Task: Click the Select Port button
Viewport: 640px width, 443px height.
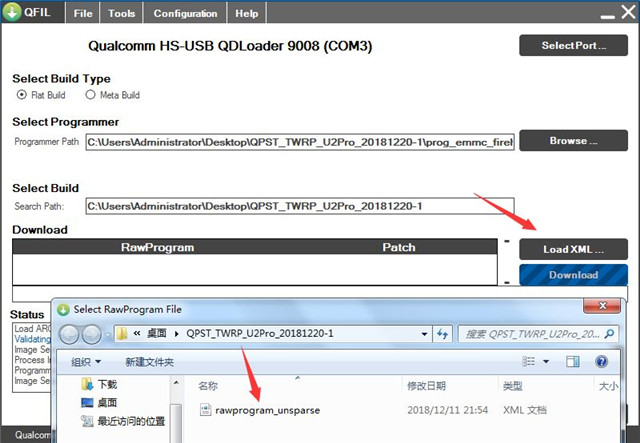Action: (573, 46)
